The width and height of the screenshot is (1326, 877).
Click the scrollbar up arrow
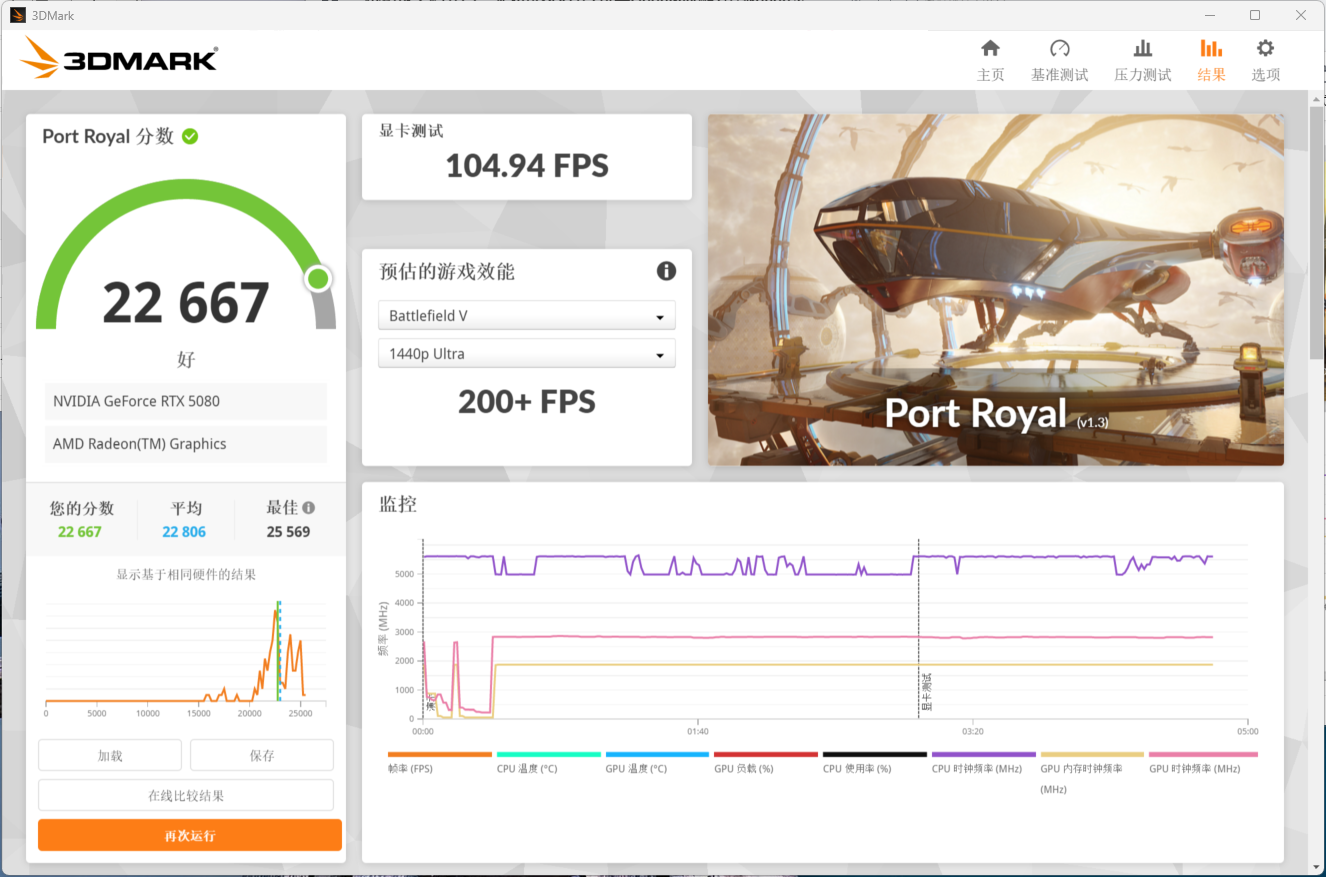pos(1316,99)
